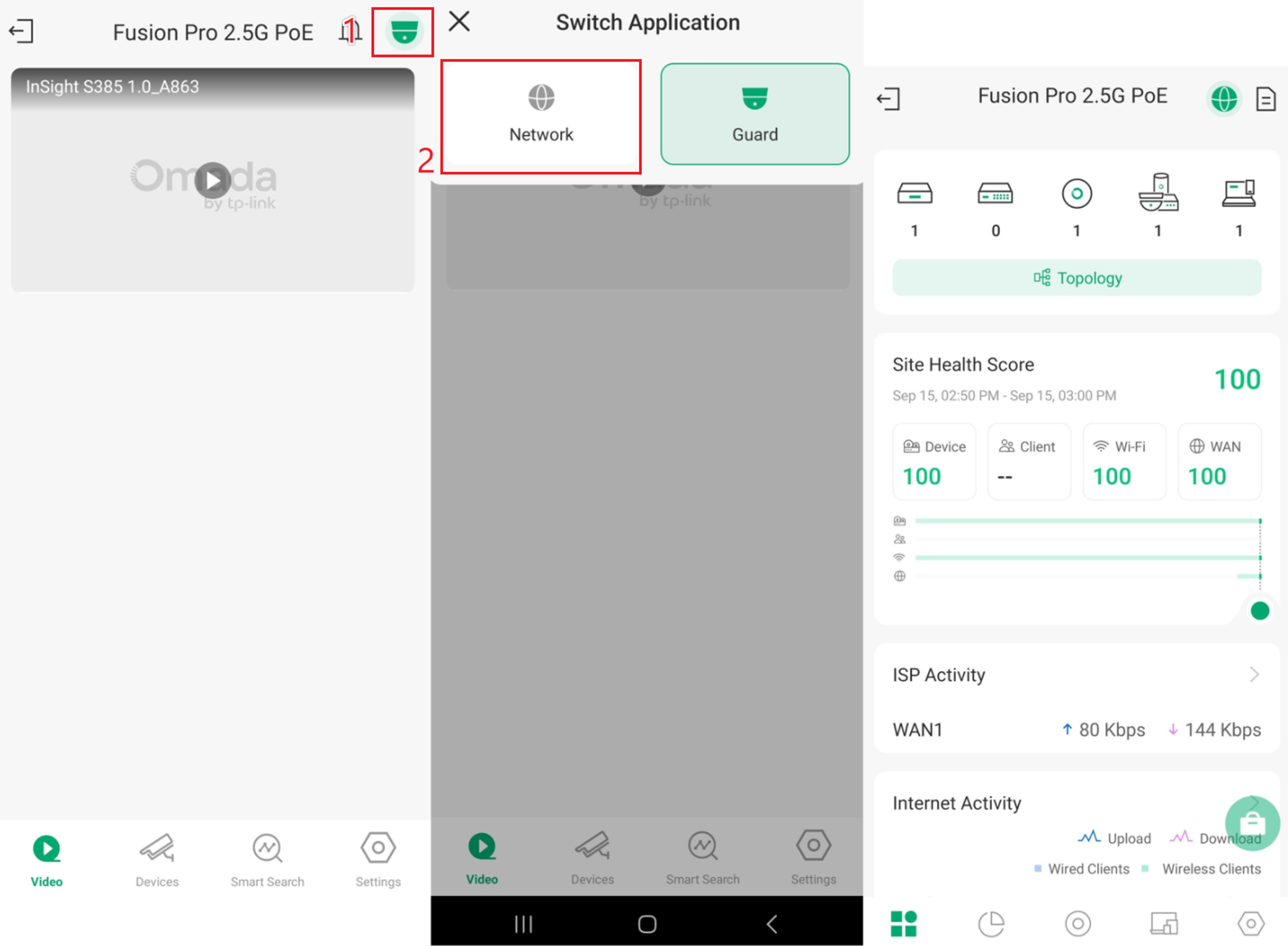Tap Devices tab in middle screen
This screenshot has height=946, width=1288.
click(x=592, y=858)
